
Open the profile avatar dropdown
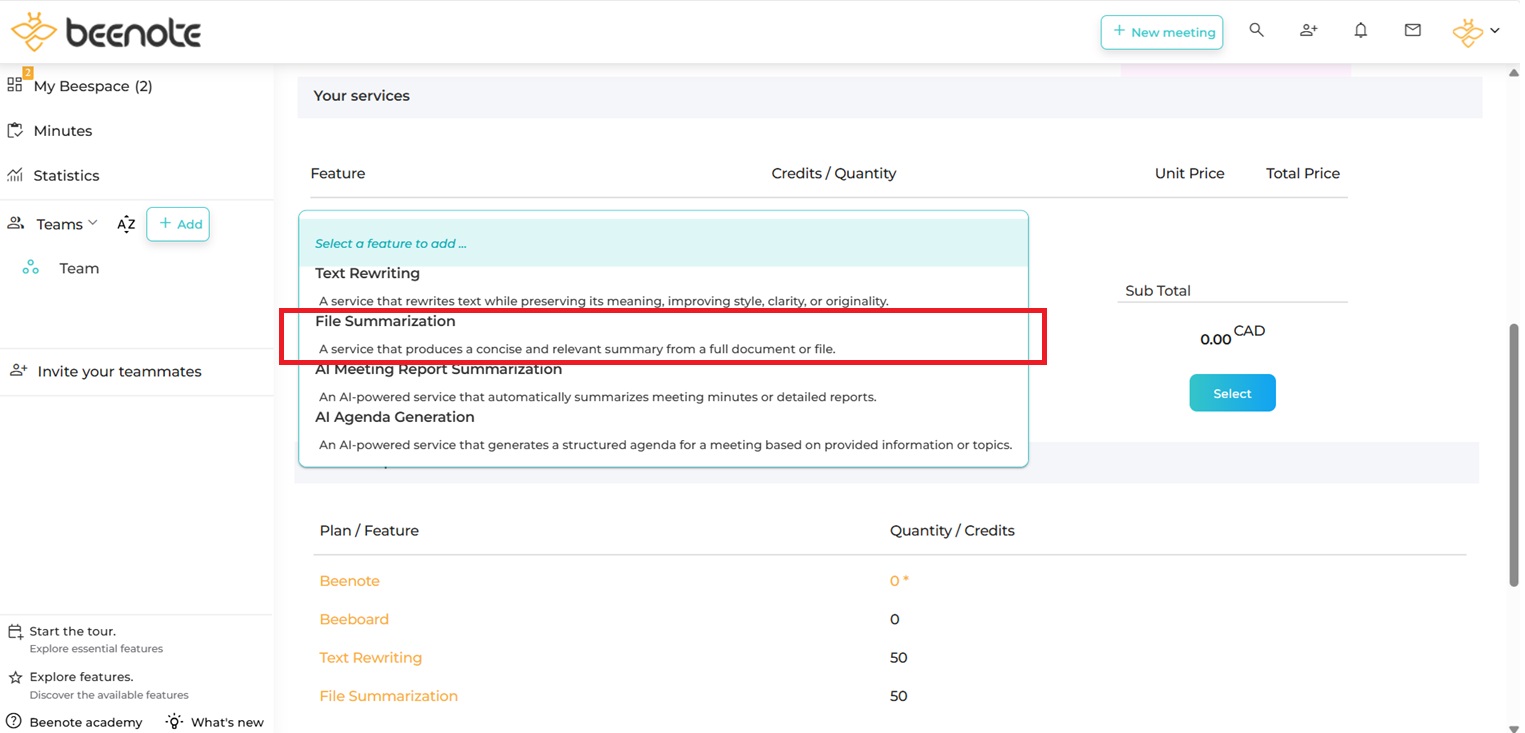tap(1475, 32)
